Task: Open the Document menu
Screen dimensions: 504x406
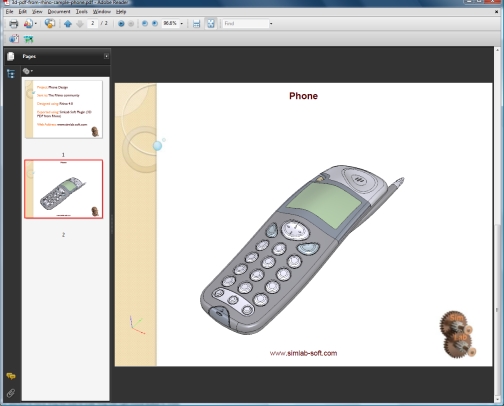Action: 59,12
